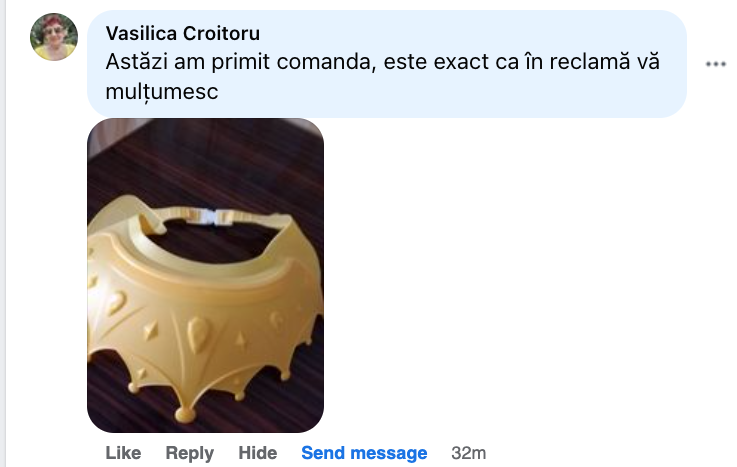Hide this comment

(258, 453)
